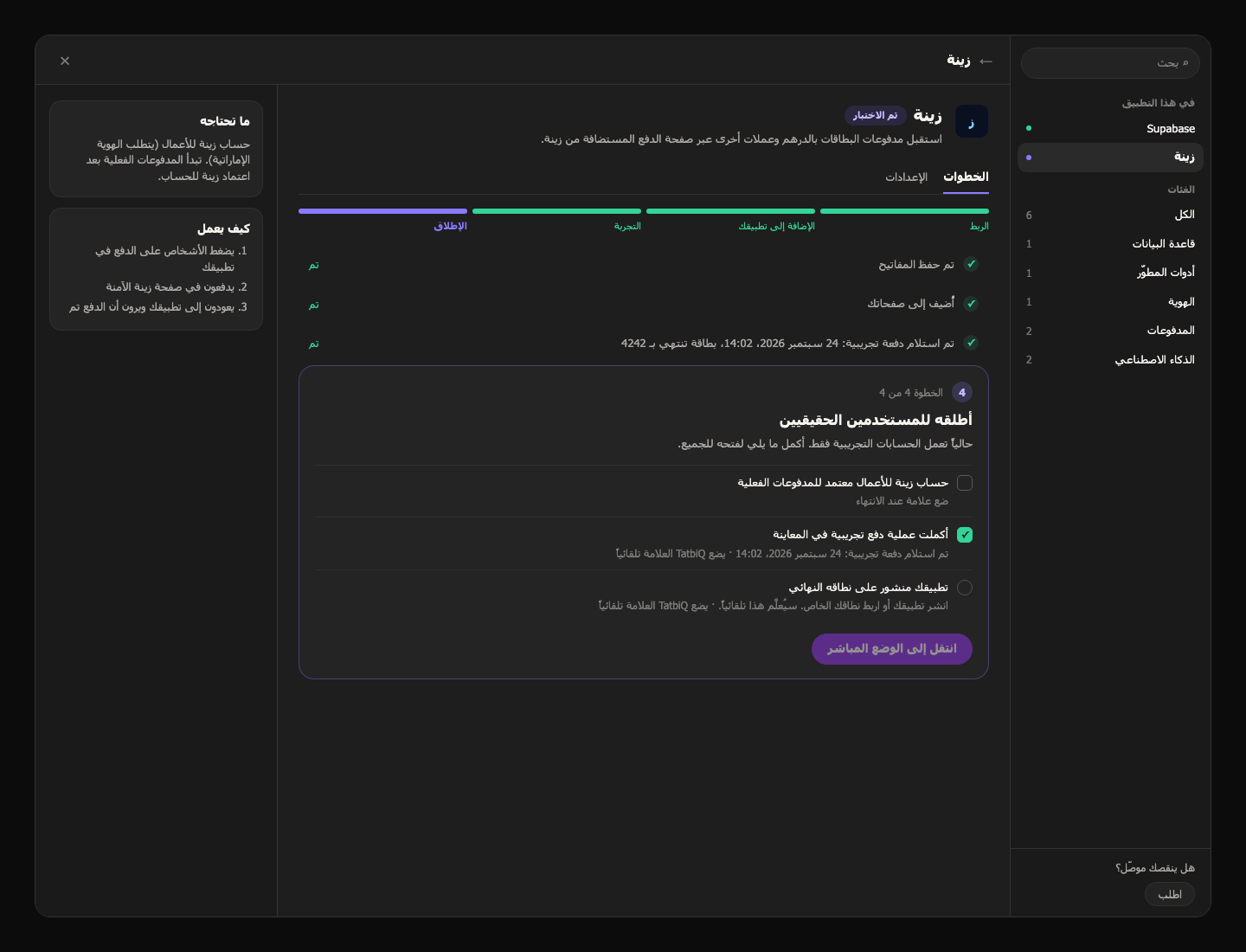Click the ما تحتاجه card heading

click(225, 122)
